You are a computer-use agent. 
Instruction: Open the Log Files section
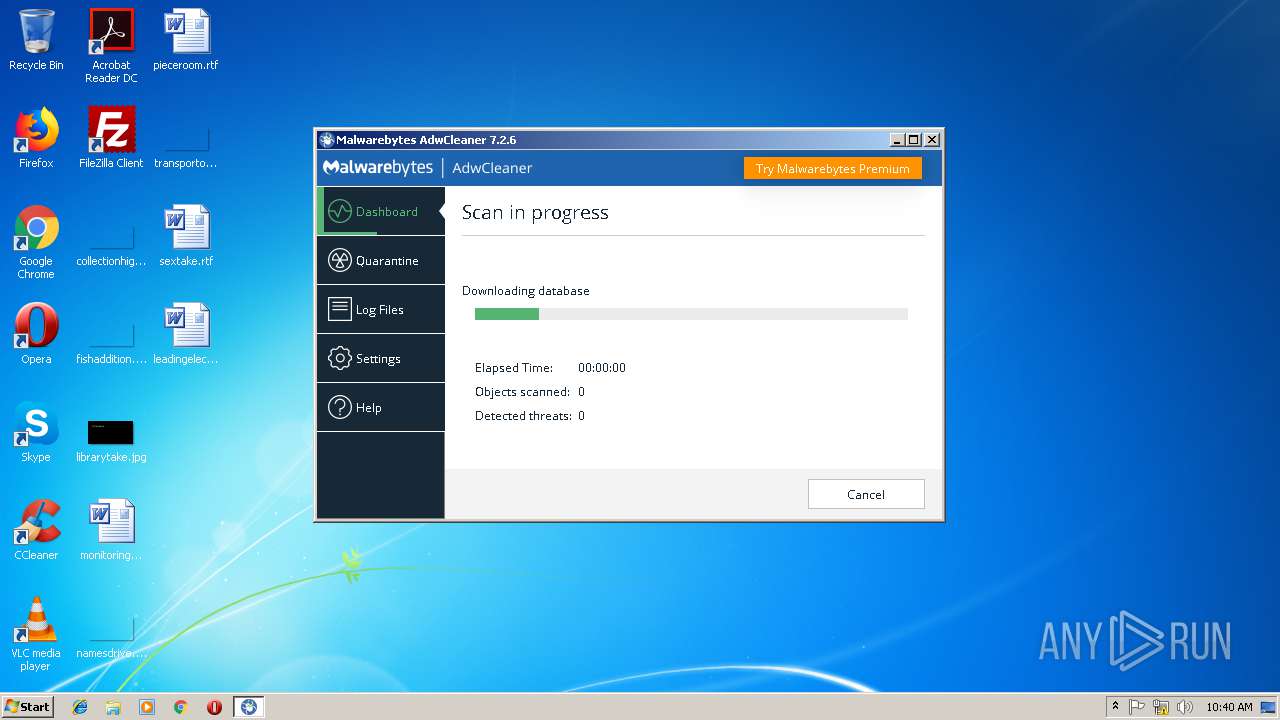pos(381,309)
